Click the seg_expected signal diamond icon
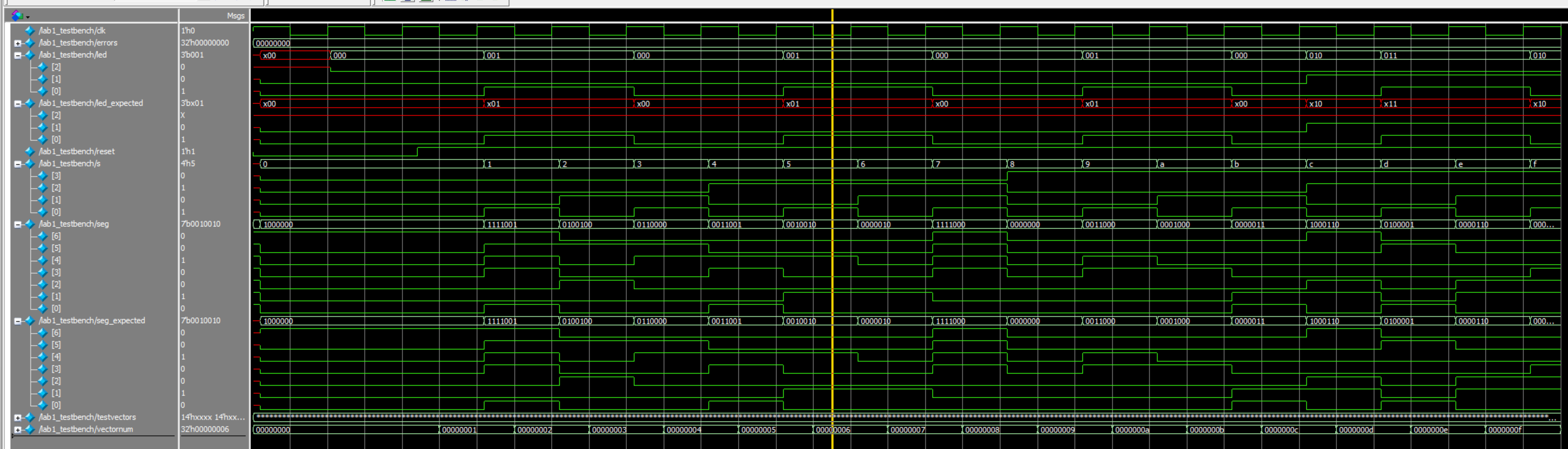Screen dimensions: 1568x449 point(29,321)
